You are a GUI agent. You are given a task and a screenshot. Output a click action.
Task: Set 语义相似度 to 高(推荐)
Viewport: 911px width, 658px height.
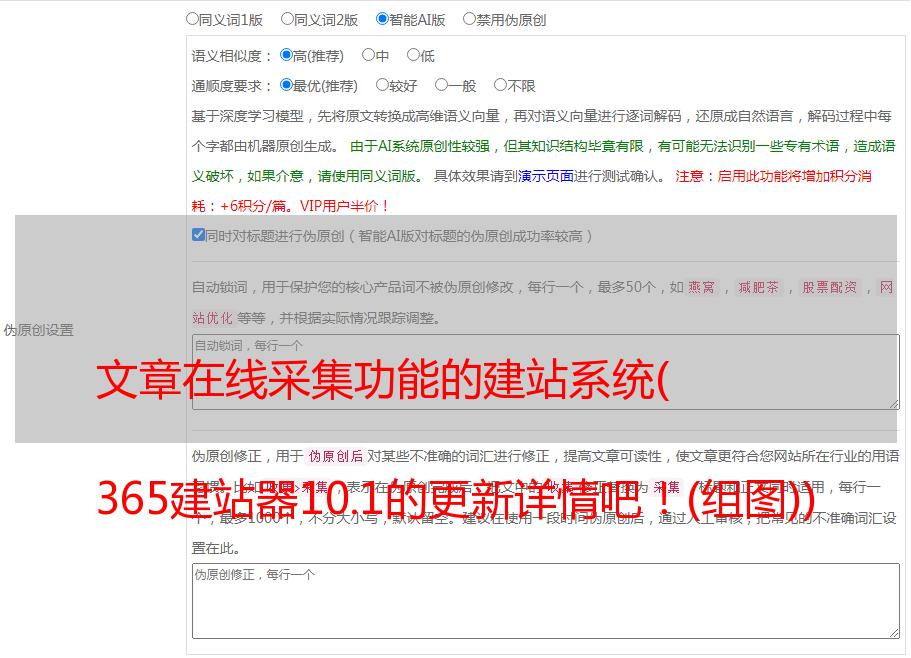pyautogui.click(x=286, y=55)
